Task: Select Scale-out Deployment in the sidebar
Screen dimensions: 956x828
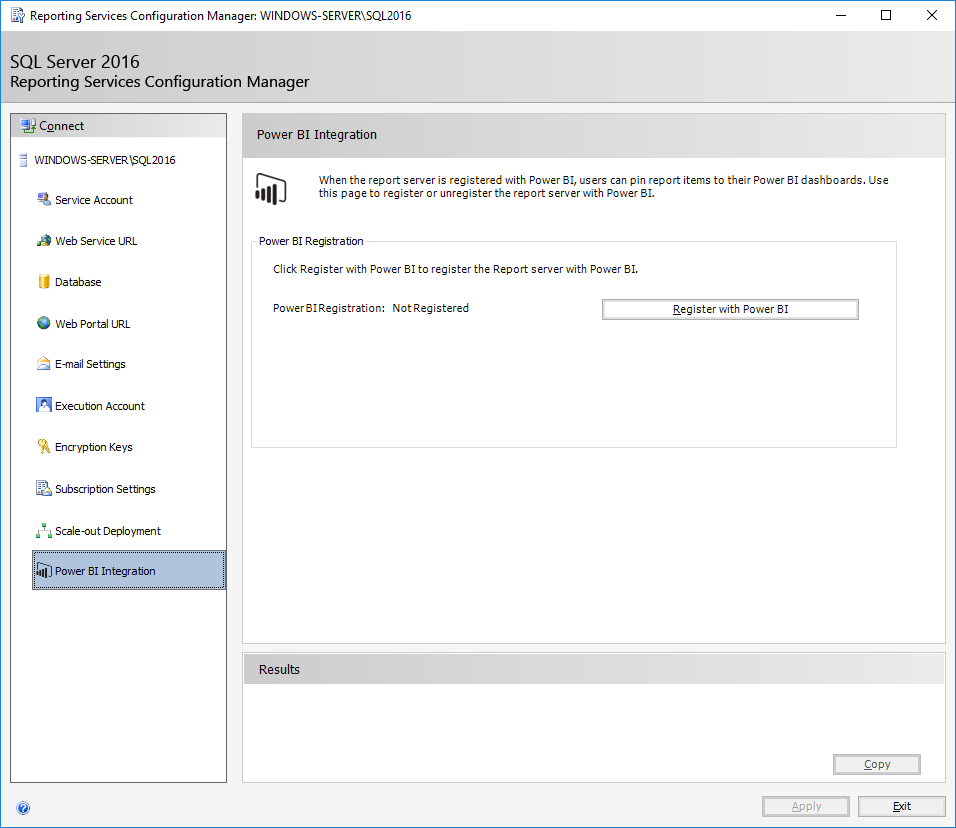Action: click(x=107, y=531)
